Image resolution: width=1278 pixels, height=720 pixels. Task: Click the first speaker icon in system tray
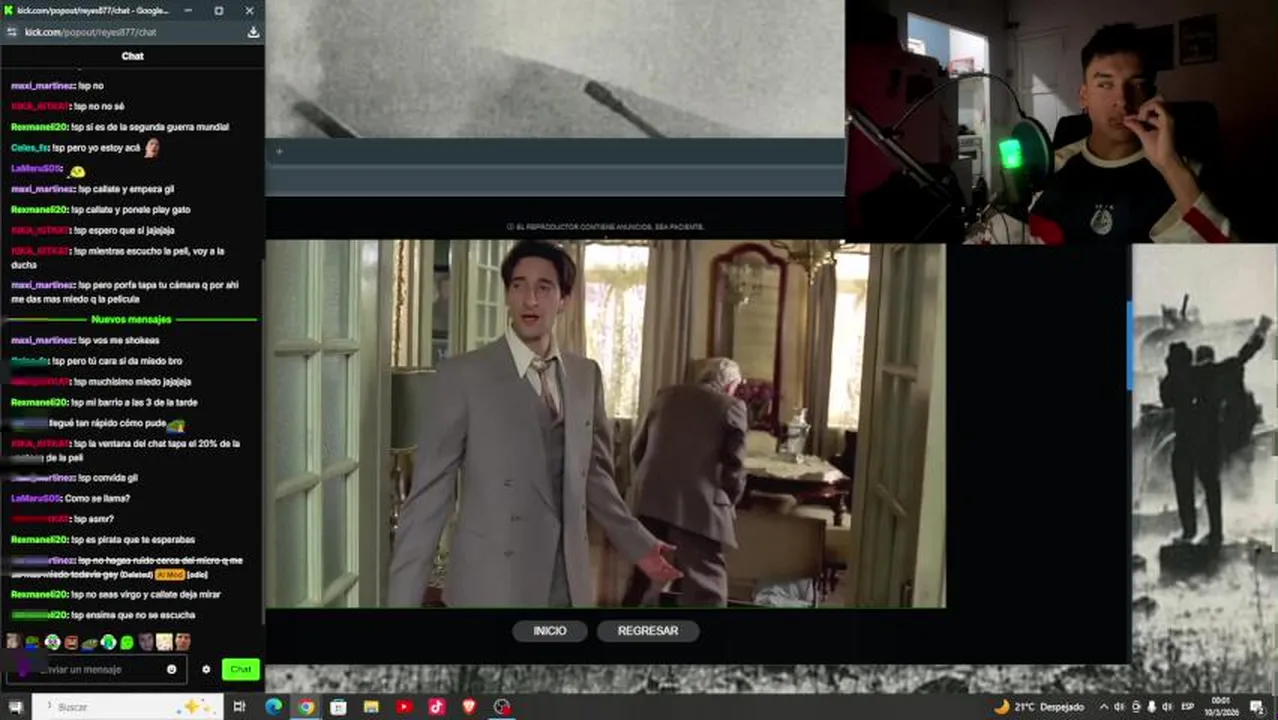1120,707
